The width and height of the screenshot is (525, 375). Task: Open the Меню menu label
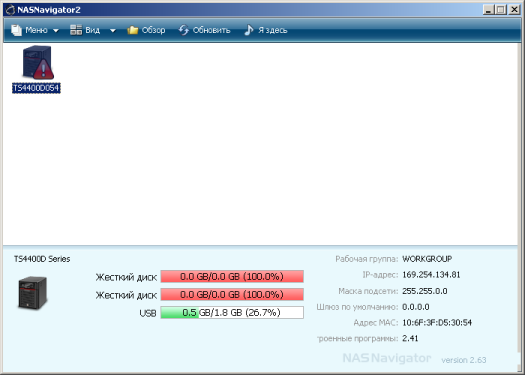(36, 30)
